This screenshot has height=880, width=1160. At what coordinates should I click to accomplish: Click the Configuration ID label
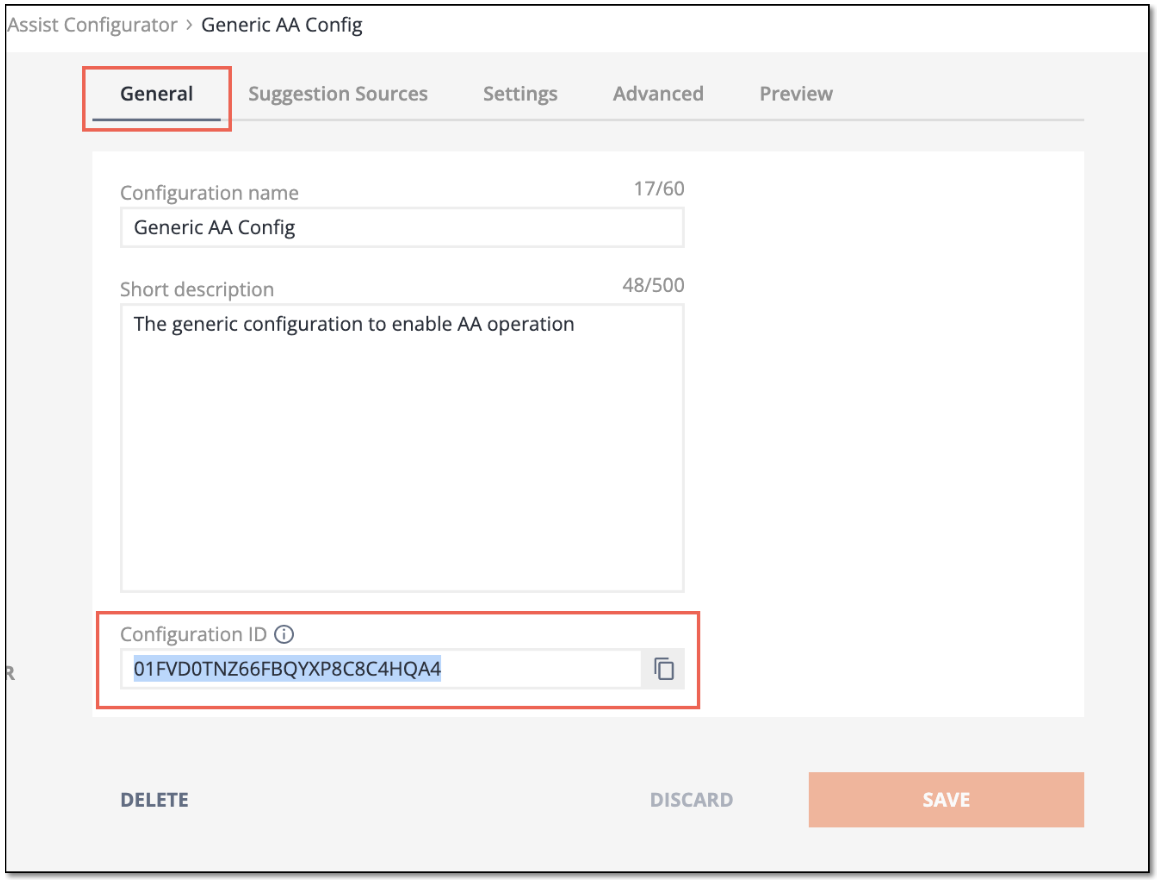[x=193, y=634]
